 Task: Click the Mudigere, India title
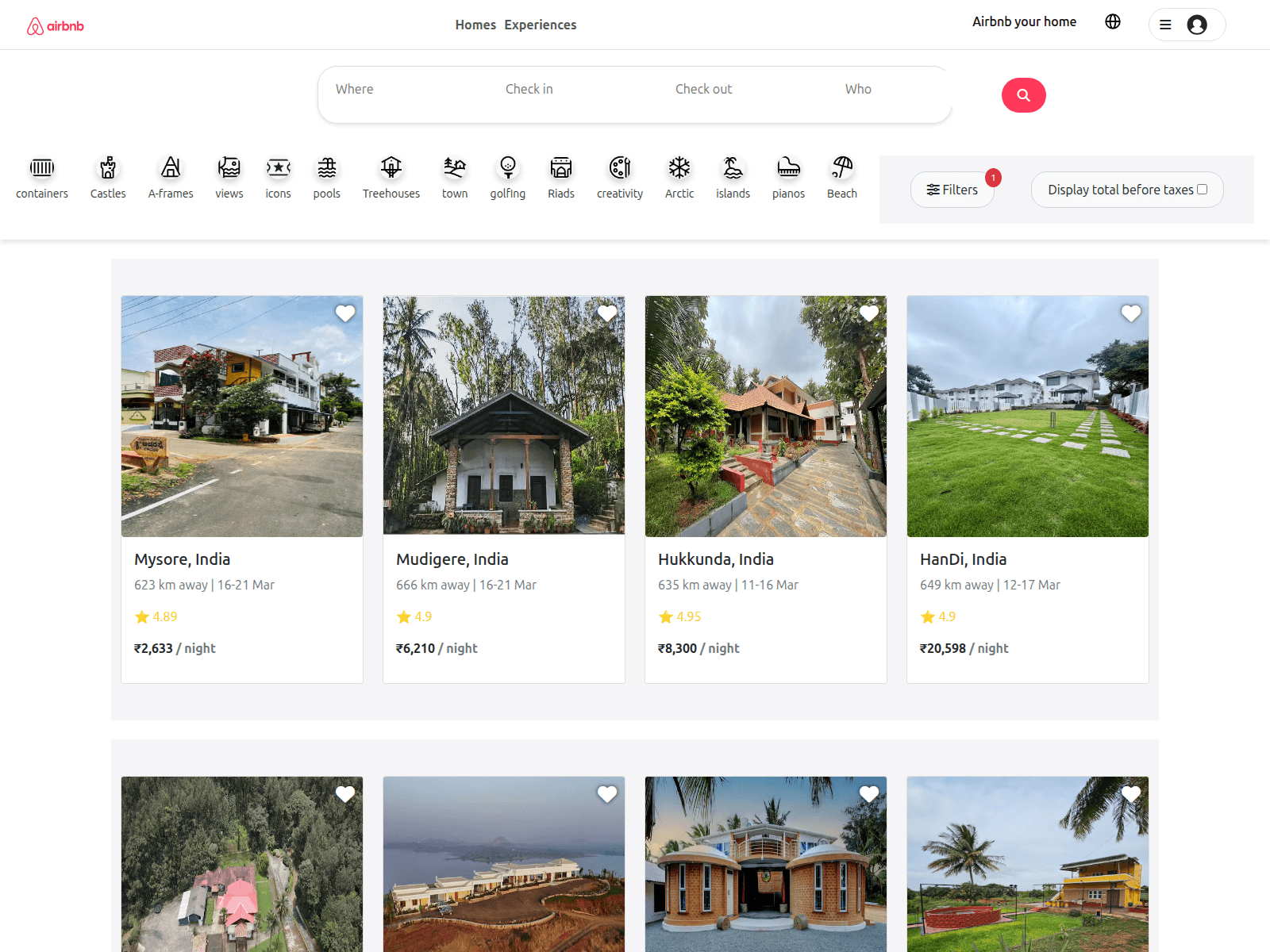coord(452,559)
